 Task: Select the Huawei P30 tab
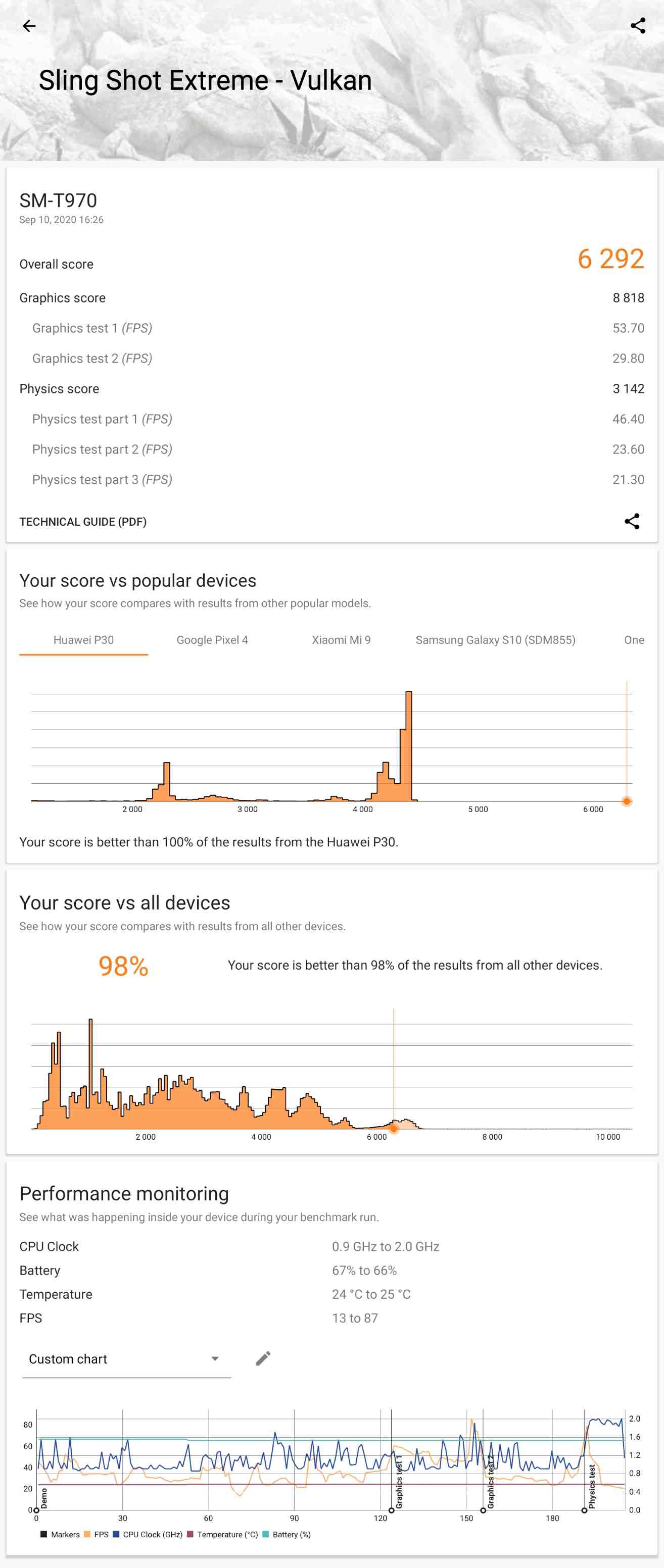click(83, 640)
